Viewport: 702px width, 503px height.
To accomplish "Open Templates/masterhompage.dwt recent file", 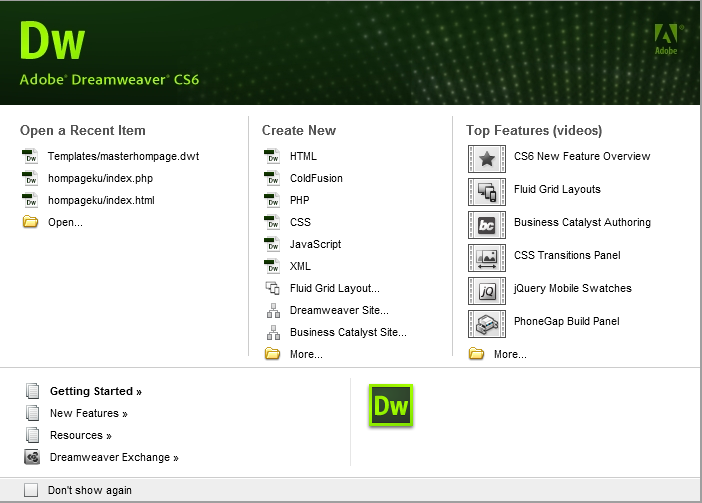I will [x=124, y=156].
